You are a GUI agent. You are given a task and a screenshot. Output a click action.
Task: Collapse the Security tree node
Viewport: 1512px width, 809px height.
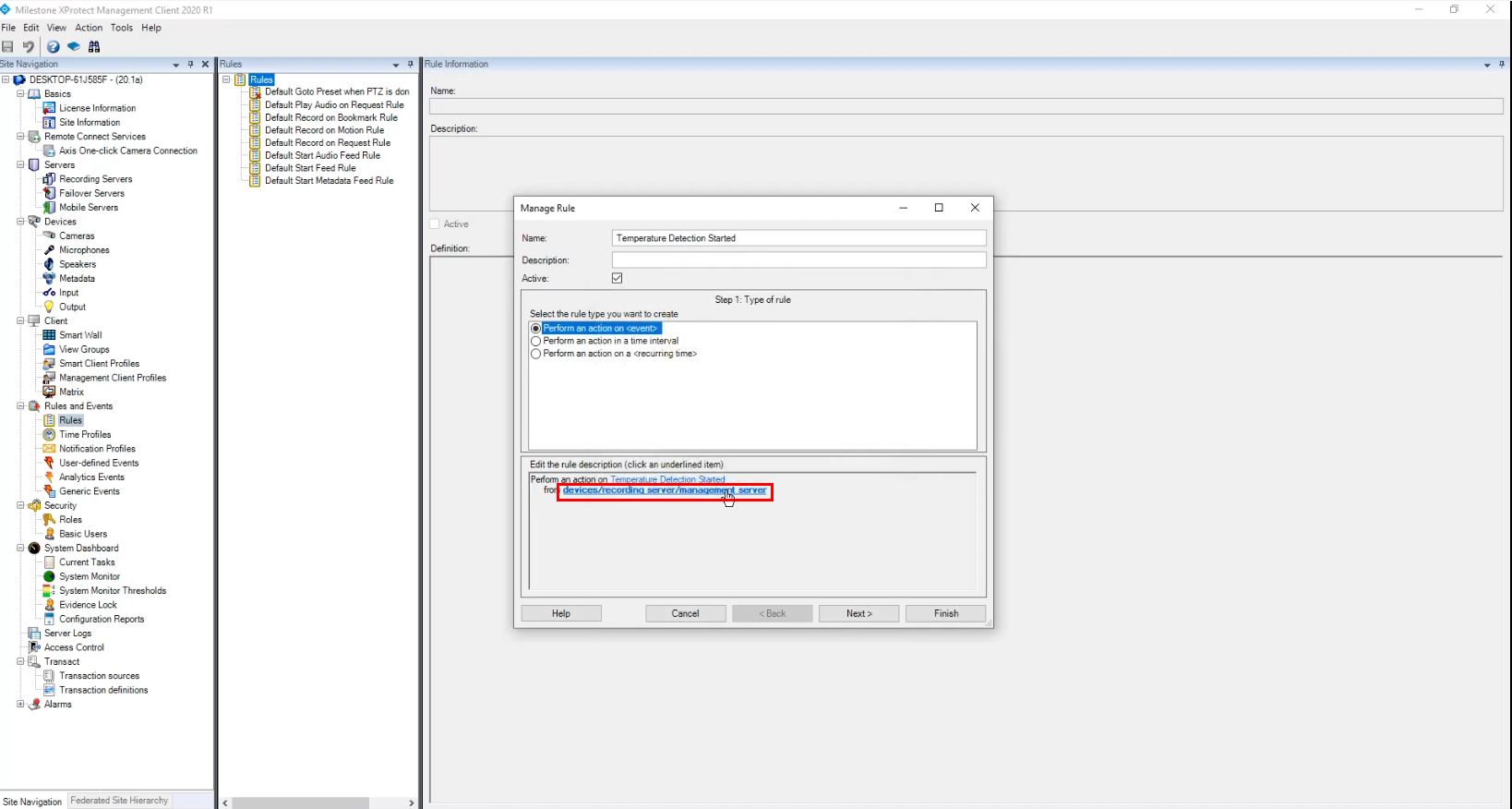click(20, 506)
